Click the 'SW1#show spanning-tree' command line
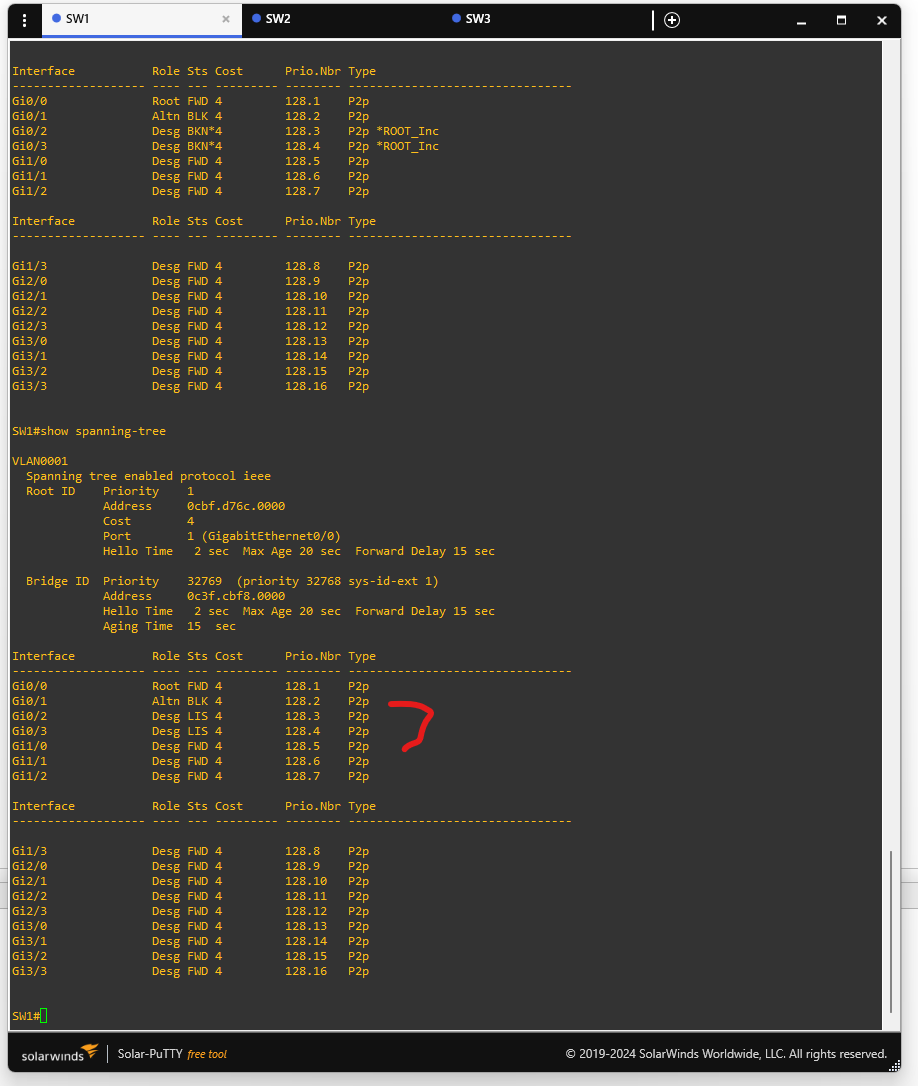 pyautogui.click(x=89, y=431)
